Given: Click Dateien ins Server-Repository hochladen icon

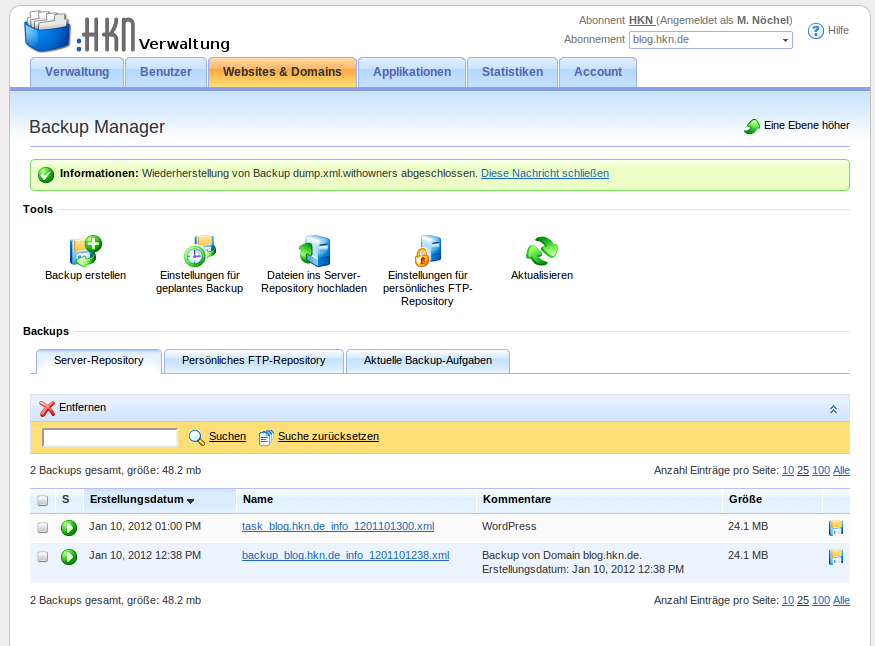Looking at the screenshot, I should 314,250.
